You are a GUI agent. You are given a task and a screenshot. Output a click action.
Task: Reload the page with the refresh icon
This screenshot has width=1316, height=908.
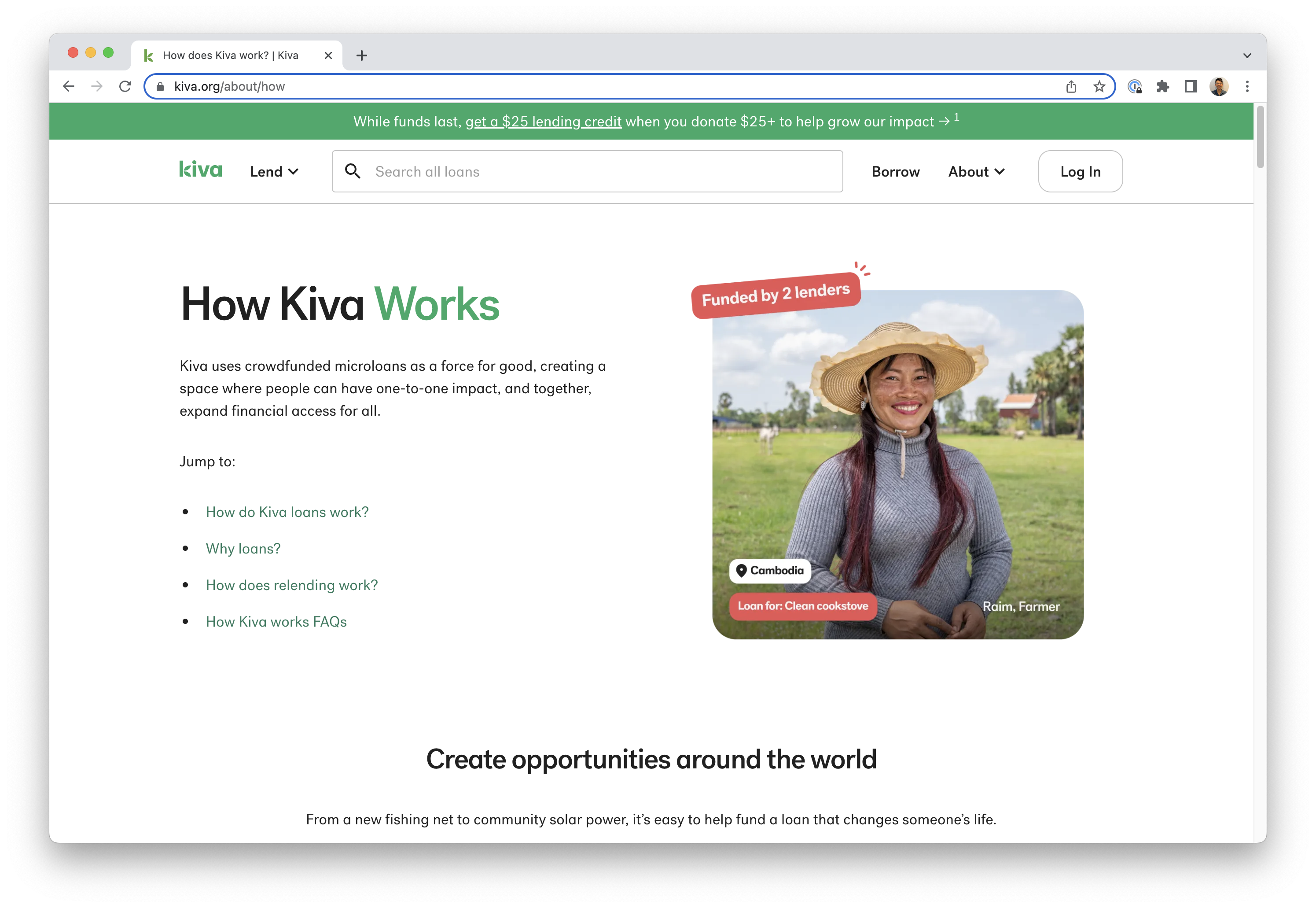(125, 86)
